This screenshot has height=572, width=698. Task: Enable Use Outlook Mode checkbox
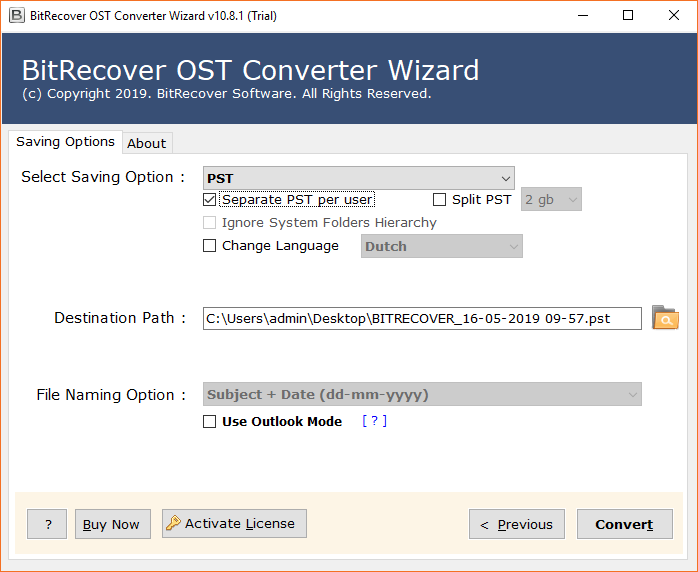[209, 422]
